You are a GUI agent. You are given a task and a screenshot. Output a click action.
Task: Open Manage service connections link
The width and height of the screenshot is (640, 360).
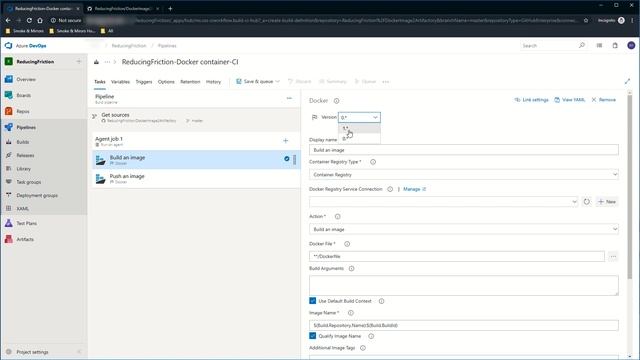[x=414, y=189]
